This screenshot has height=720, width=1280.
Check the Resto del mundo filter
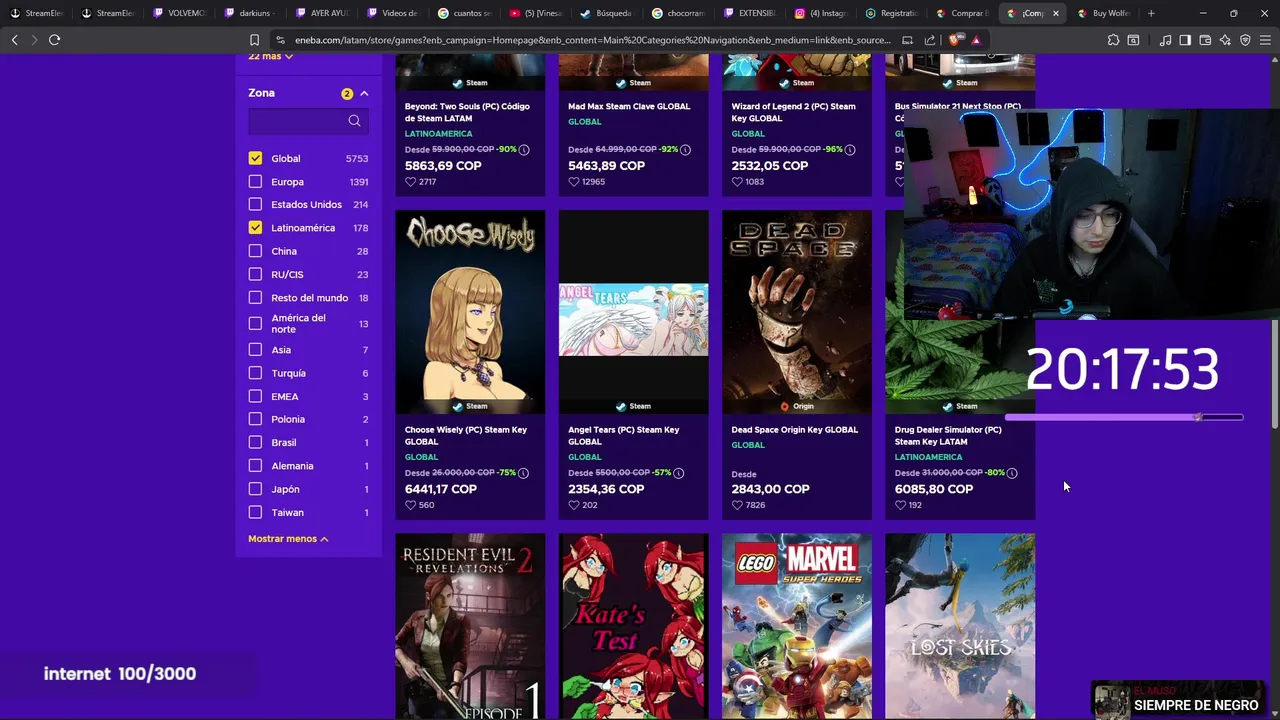click(x=255, y=297)
